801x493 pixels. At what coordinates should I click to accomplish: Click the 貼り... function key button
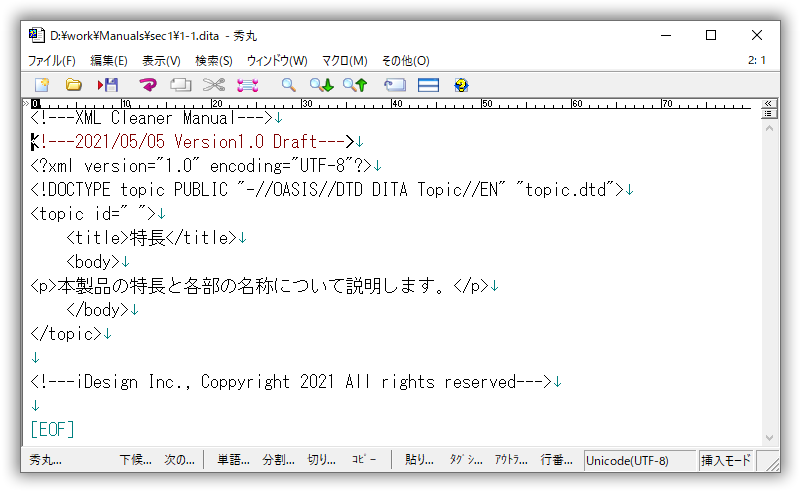pos(419,460)
